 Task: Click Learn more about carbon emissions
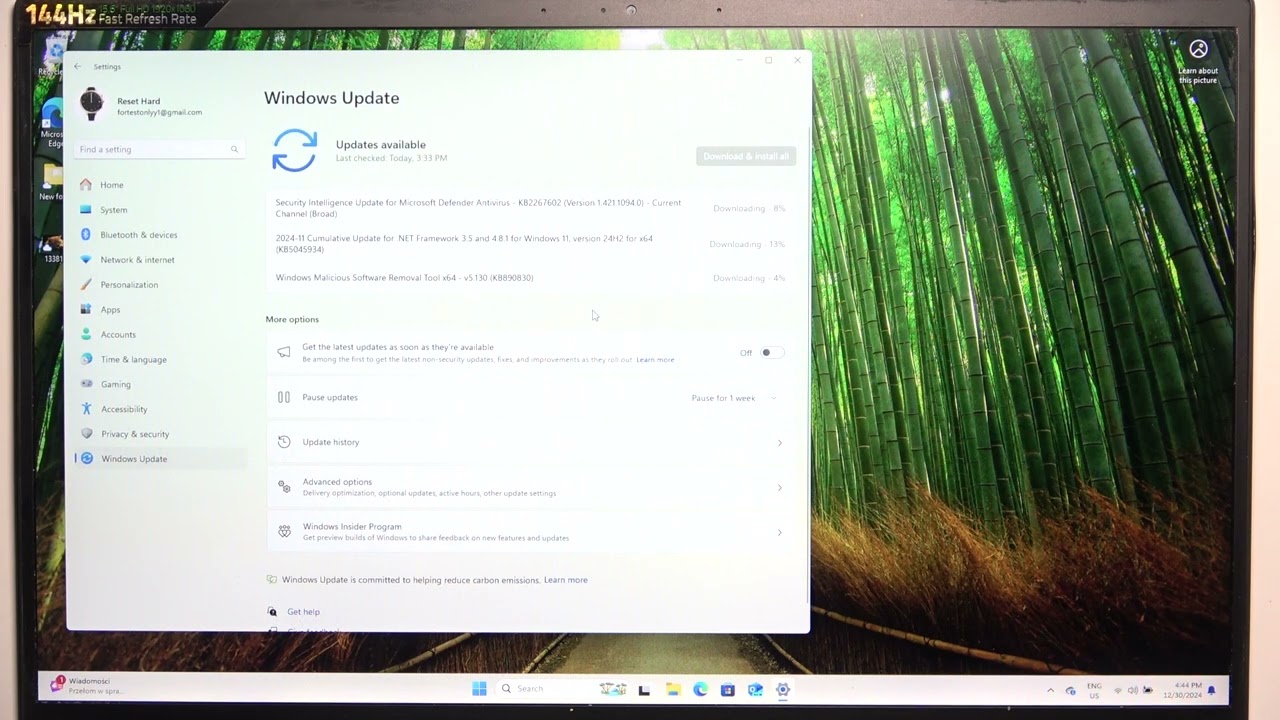tap(566, 580)
